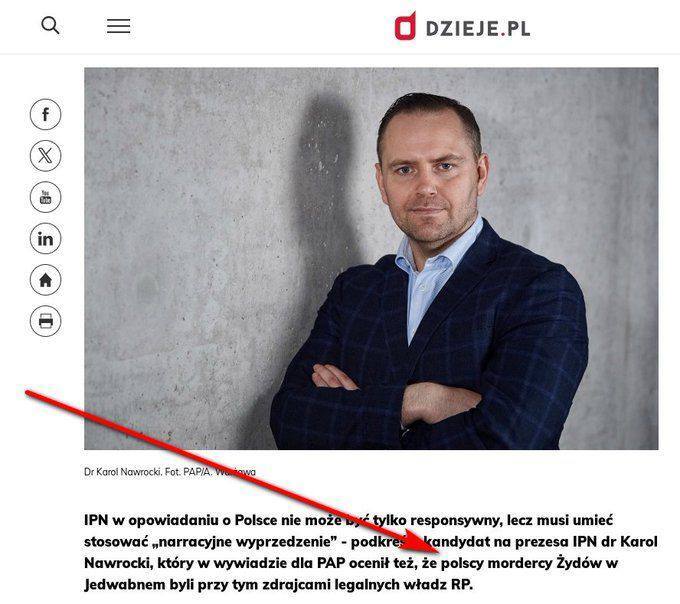Click the article lead paragraph text
This screenshot has width=680, height=604.
371,552
